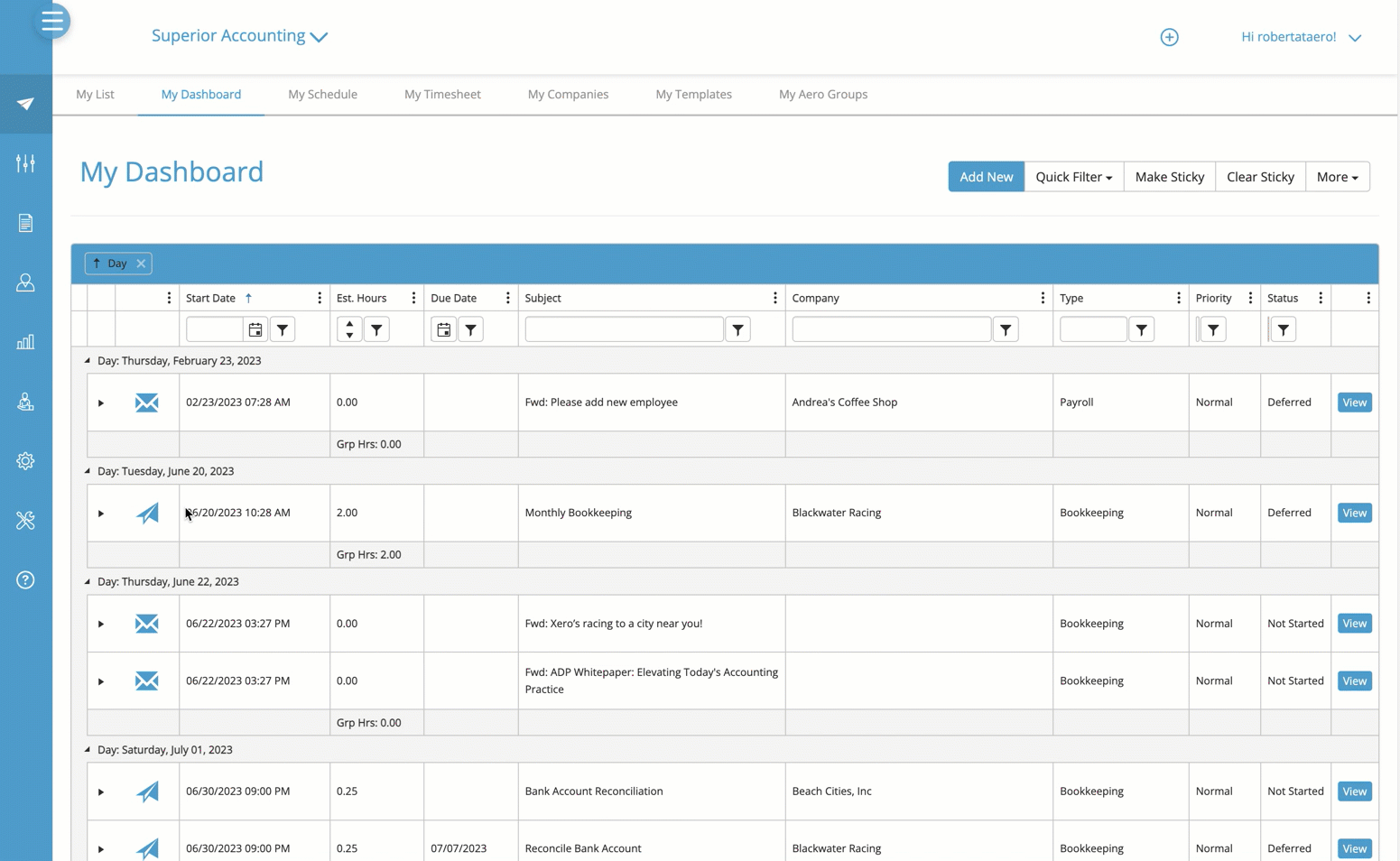
Task: Click the Make Sticky button
Action: [1169, 177]
